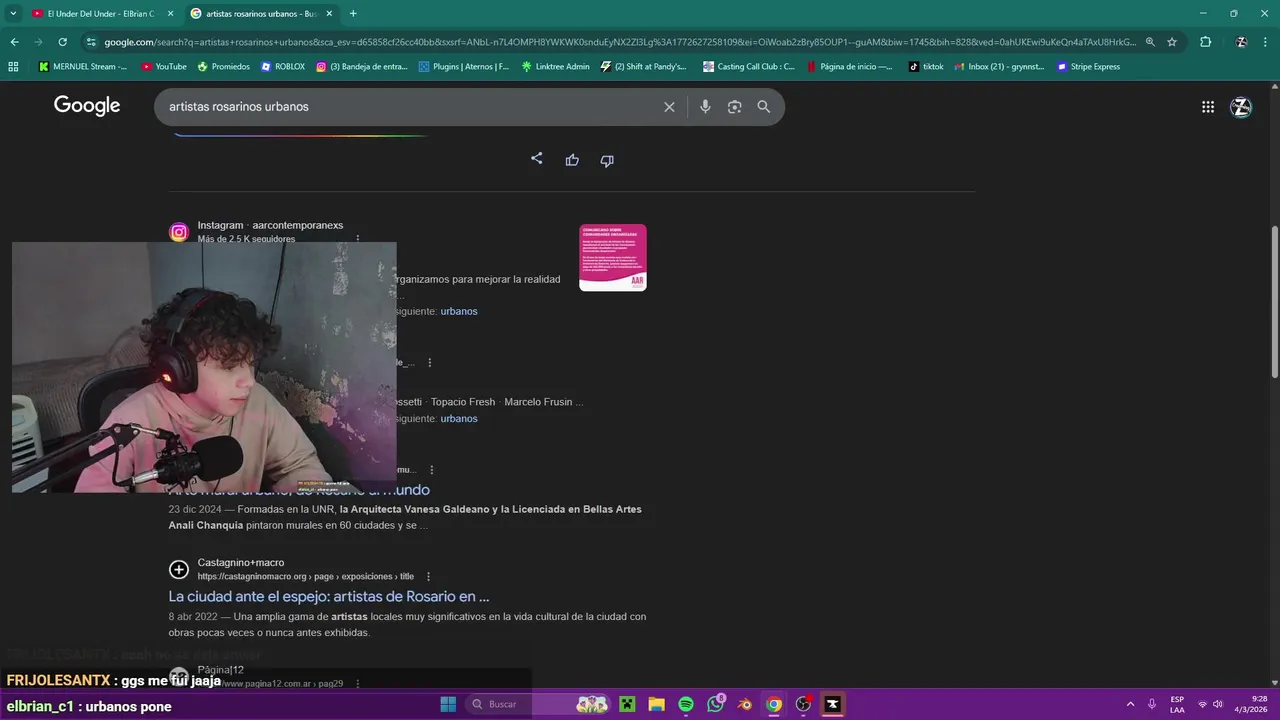Give the overview a thumbs up
This screenshot has height=720, width=1280.
572,160
